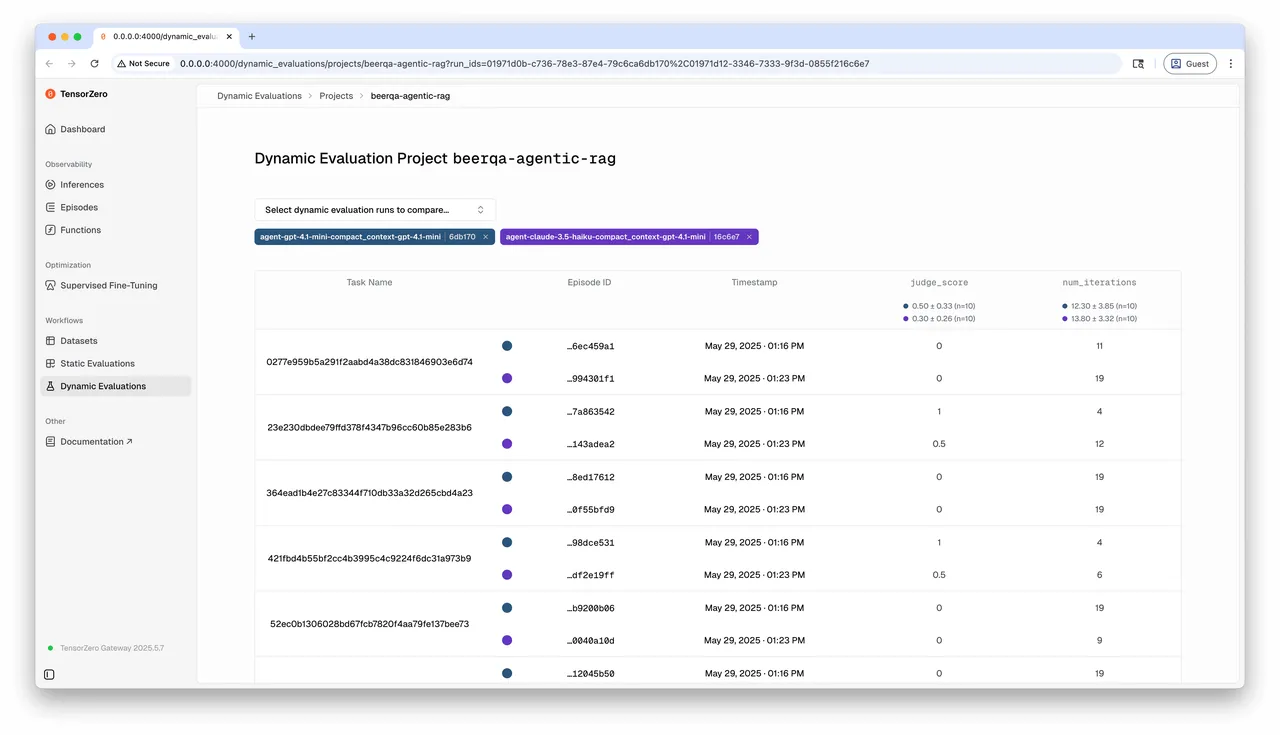Open the Guest profile button

tap(1190, 63)
